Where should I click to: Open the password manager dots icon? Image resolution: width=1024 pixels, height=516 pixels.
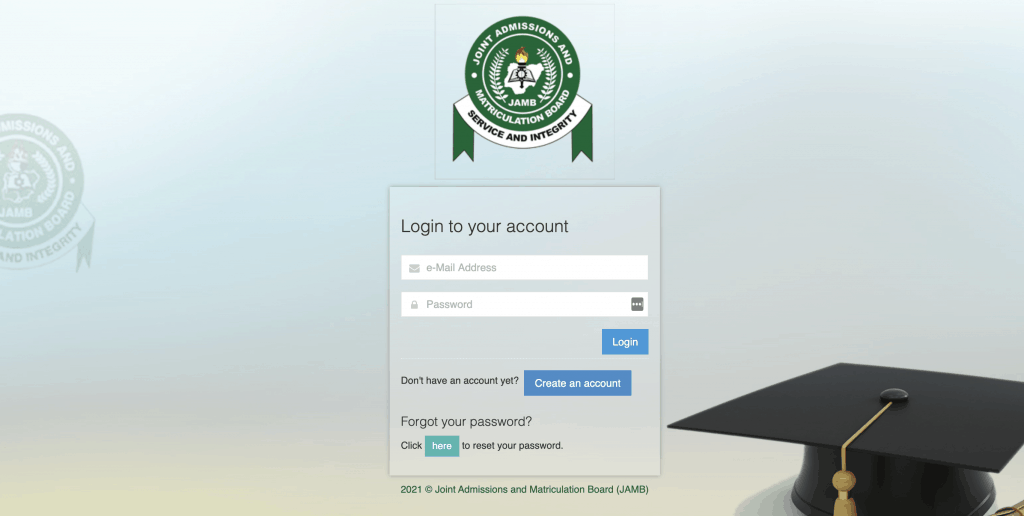click(x=637, y=304)
